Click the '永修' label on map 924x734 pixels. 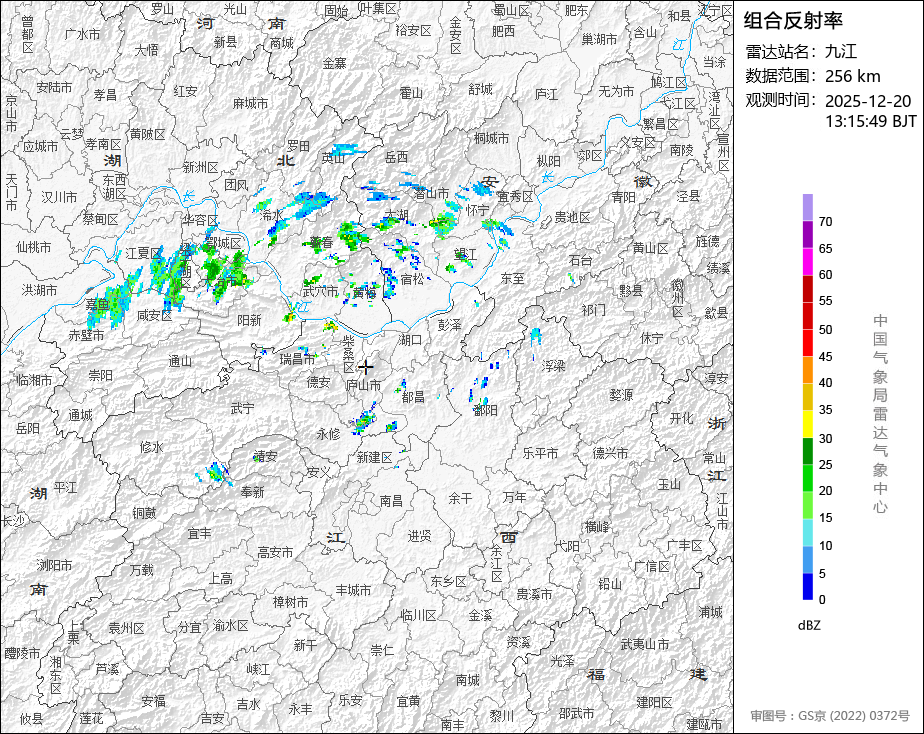point(328,434)
